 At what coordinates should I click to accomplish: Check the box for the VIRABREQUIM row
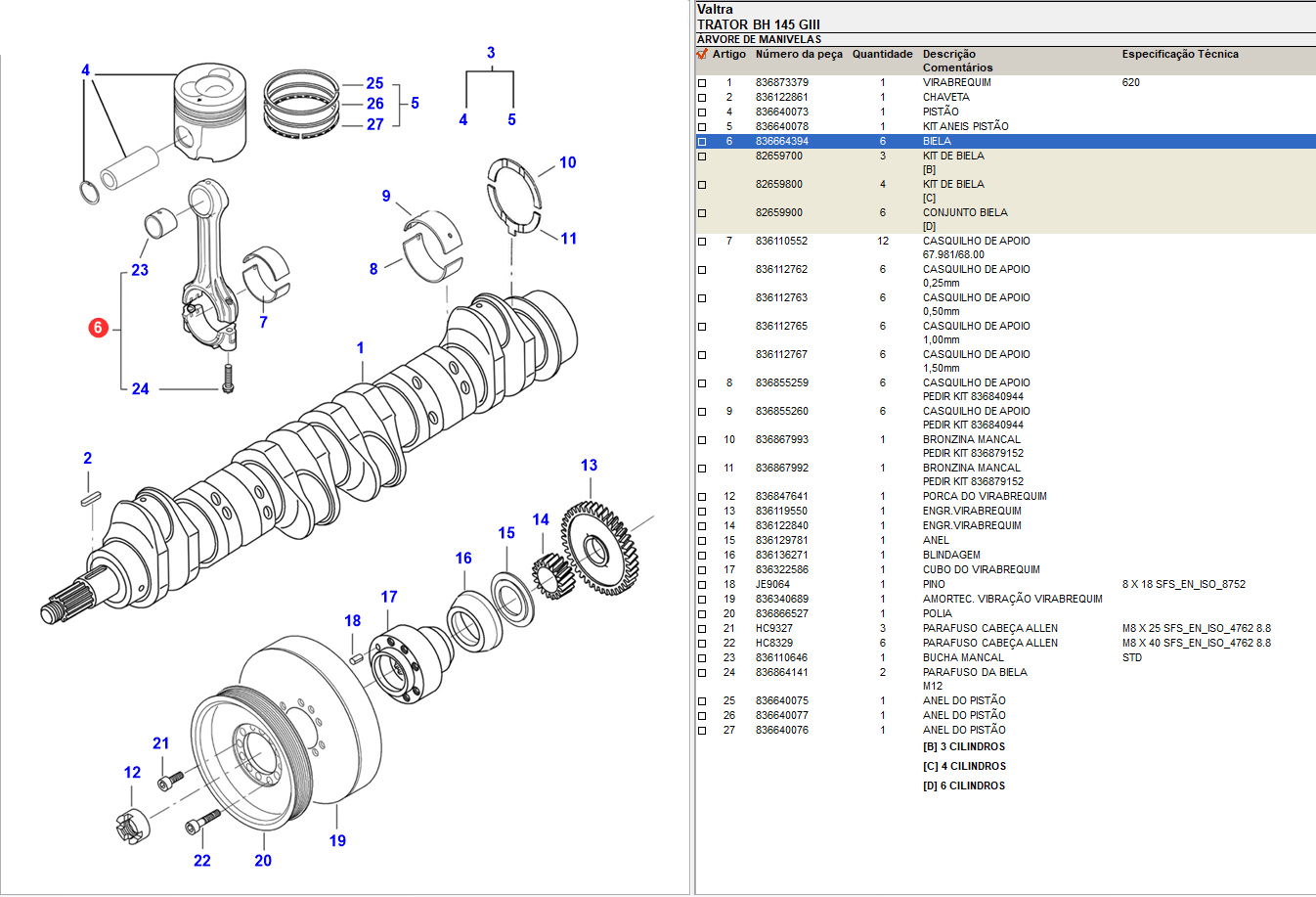(702, 83)
